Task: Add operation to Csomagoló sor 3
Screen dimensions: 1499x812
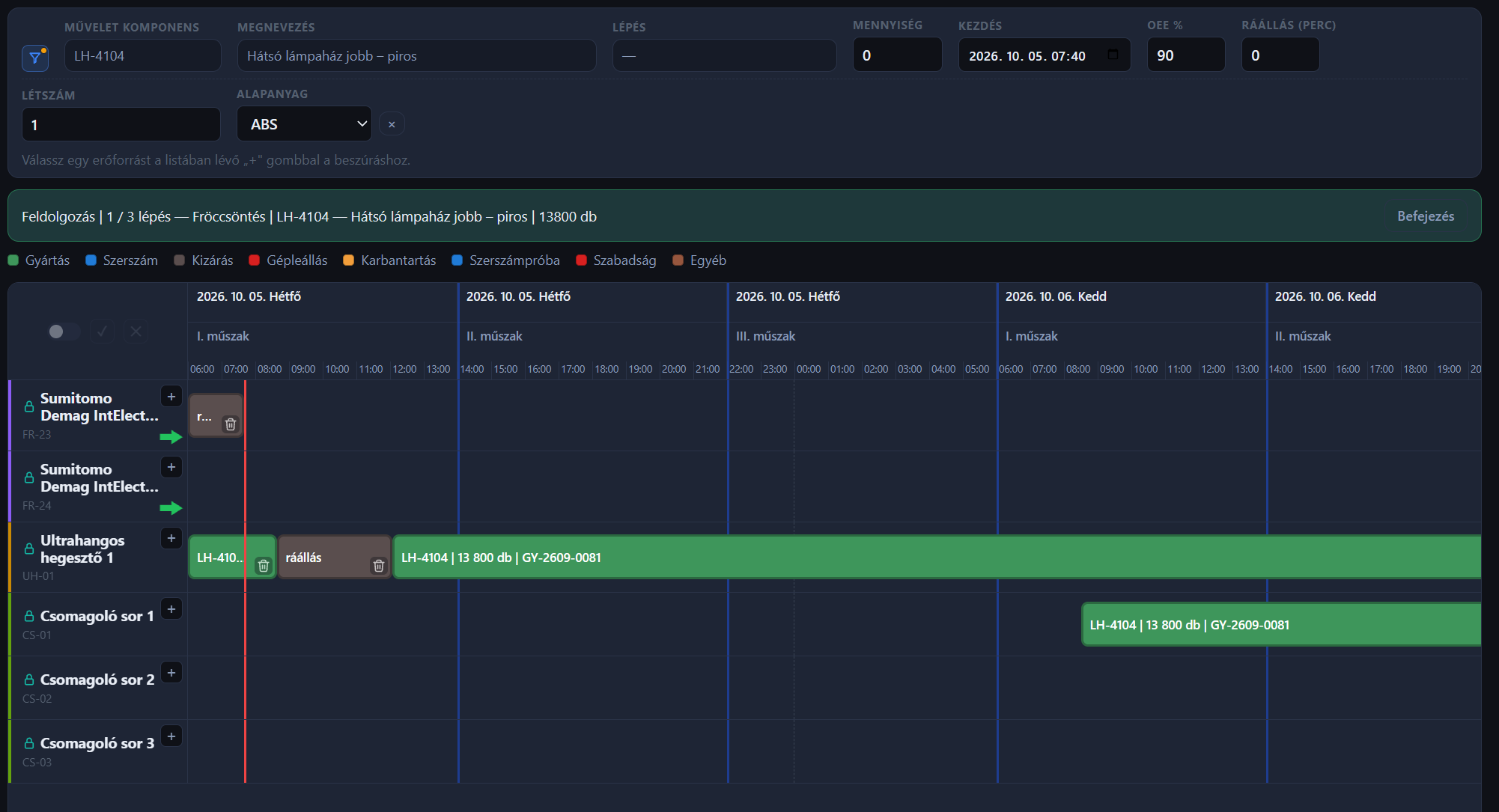Action: coord(171,737)
